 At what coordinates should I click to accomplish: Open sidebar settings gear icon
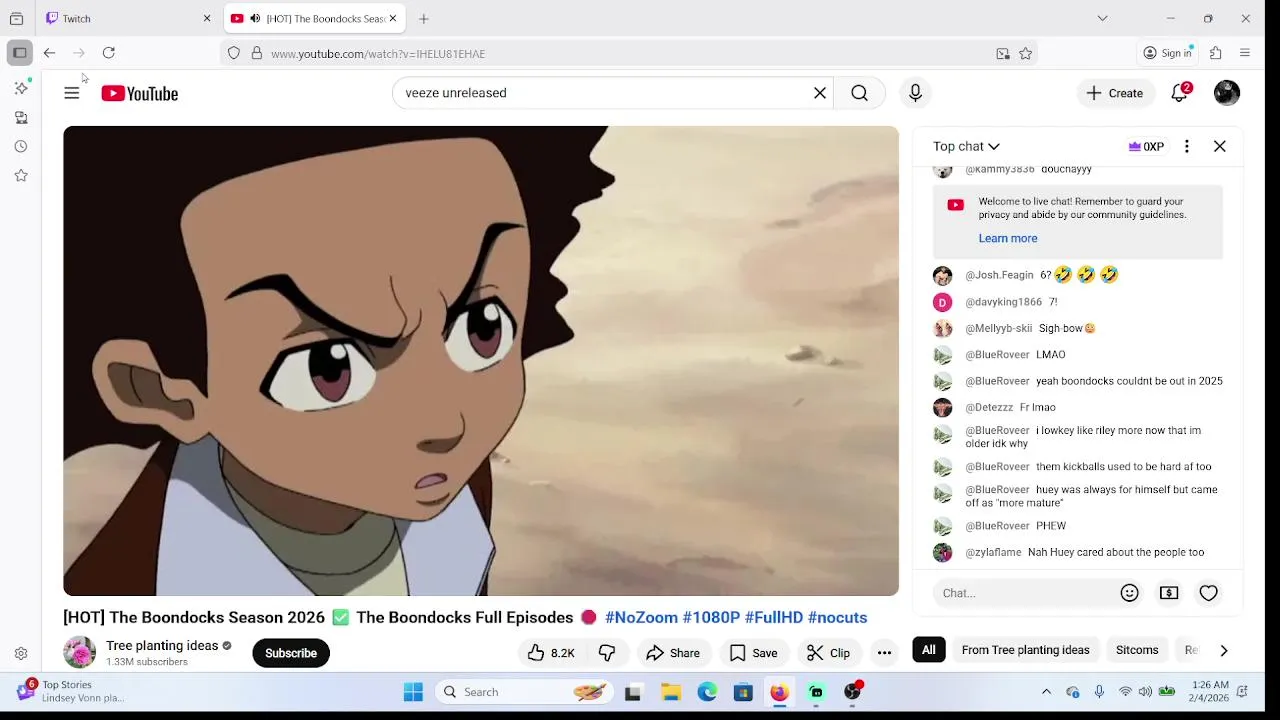21,653
